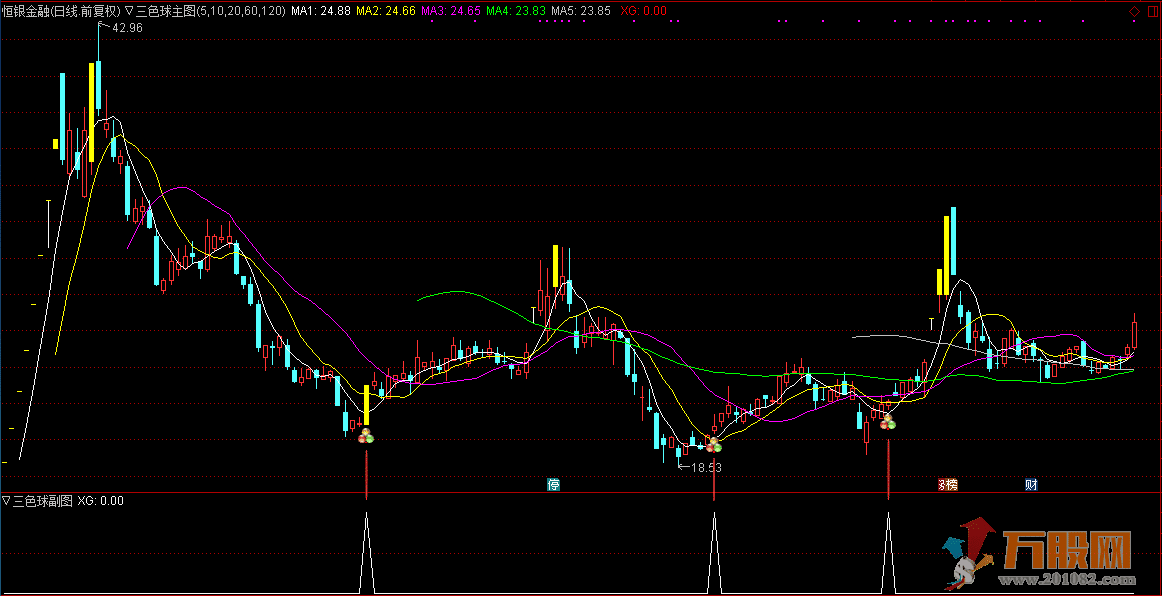
Task: Click the XG: 0.00 value in sub-chart
Action: pyautogui.click(x=101, y=501)
